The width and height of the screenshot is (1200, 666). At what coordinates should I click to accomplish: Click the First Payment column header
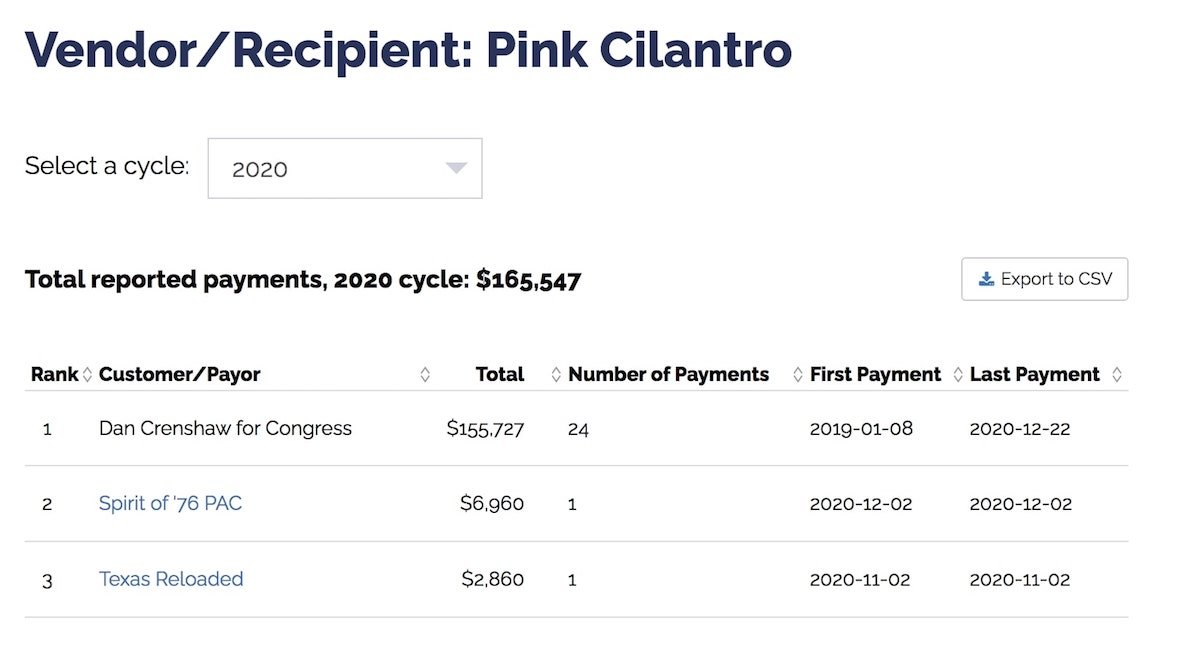pyautogui.click(x=876, y=375)
